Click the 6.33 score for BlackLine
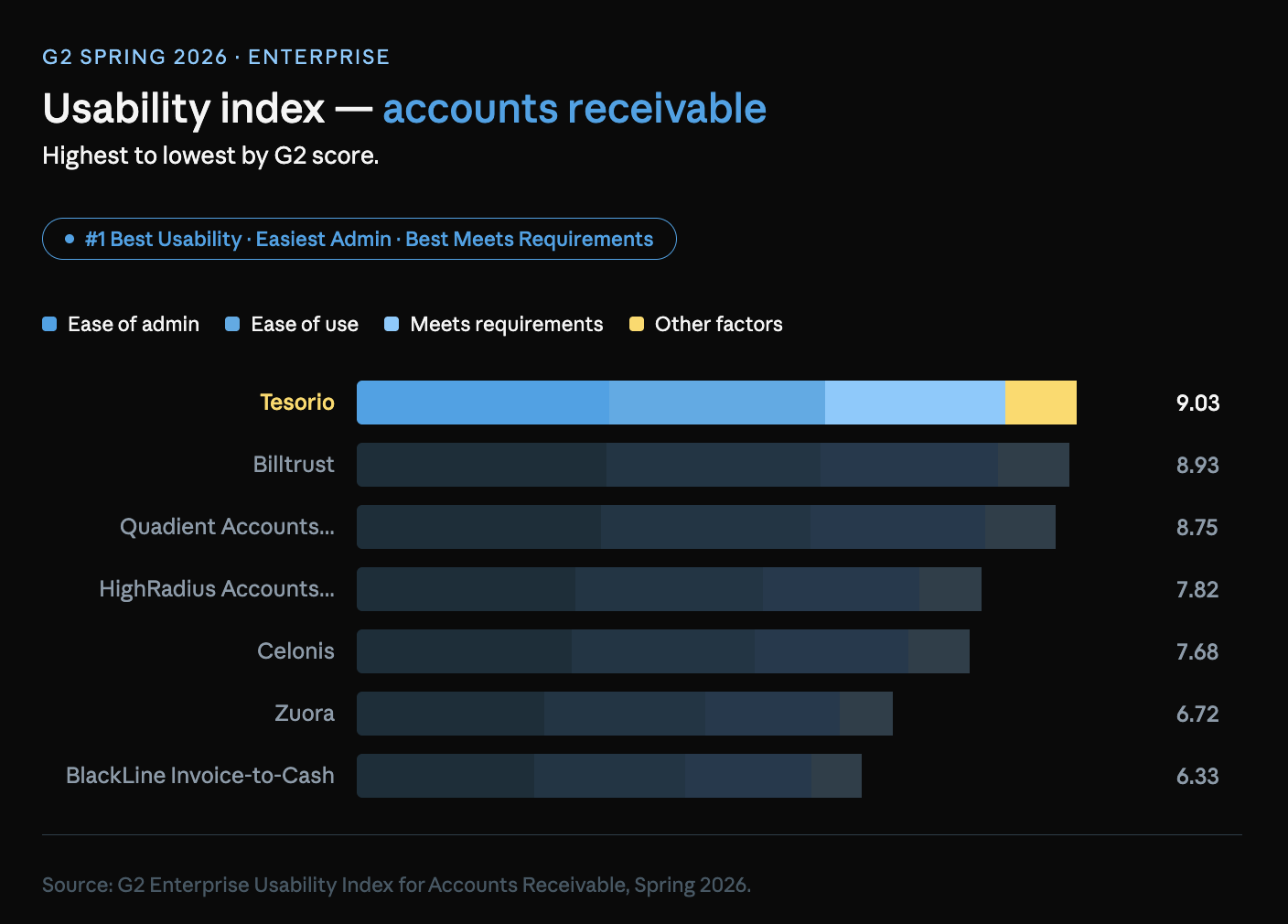Screen dimensions: 1288x924 (1197, 776)
